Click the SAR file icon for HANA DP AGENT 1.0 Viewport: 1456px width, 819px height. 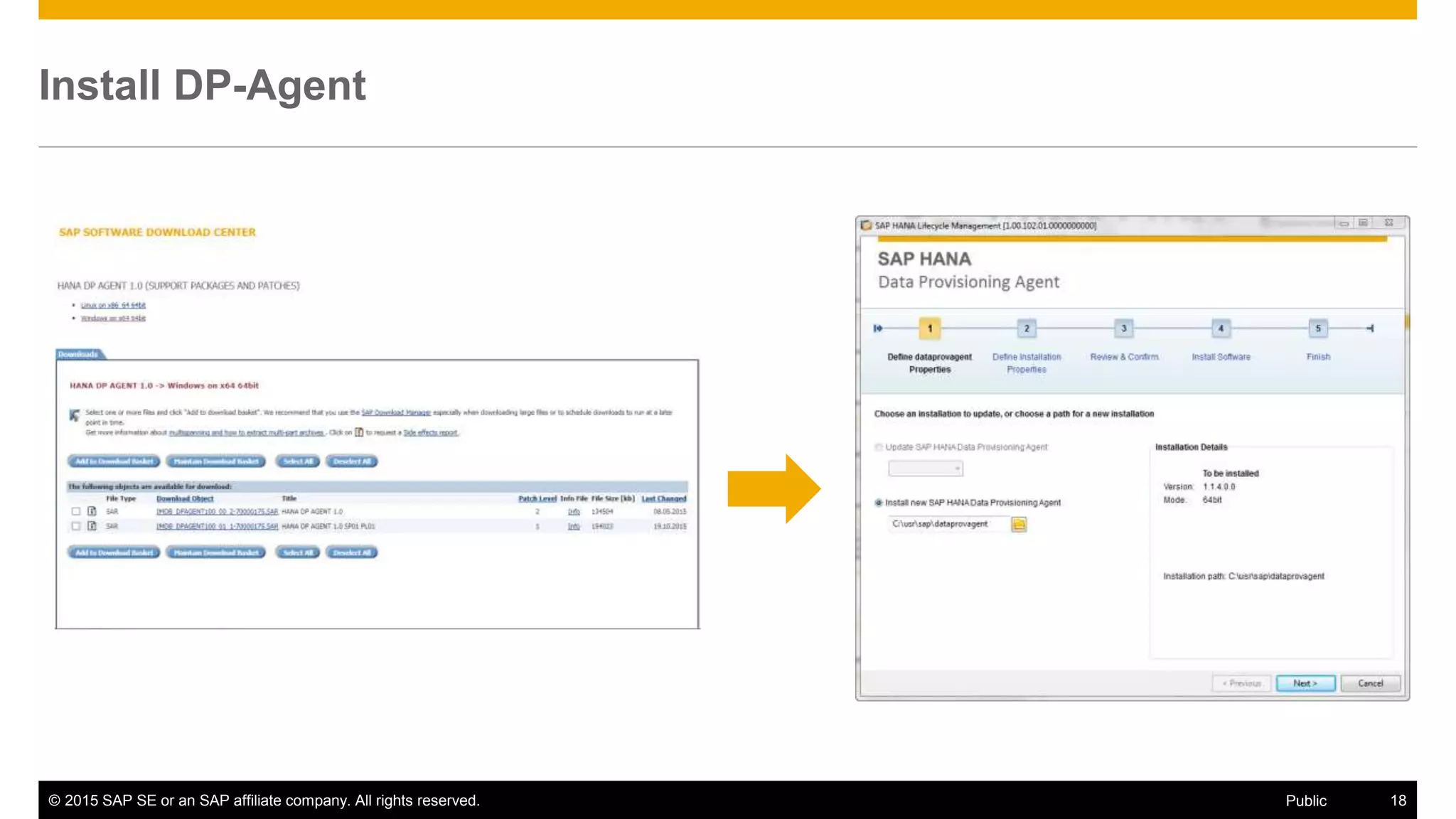pyautogui.click(x=92, y=511)
